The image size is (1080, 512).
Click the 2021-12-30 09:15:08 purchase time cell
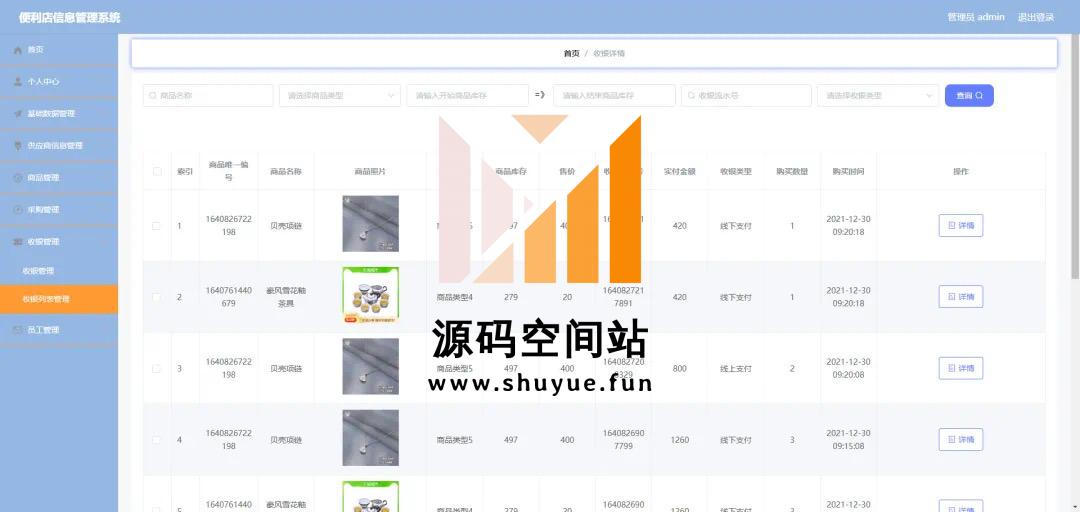point(849,440)
